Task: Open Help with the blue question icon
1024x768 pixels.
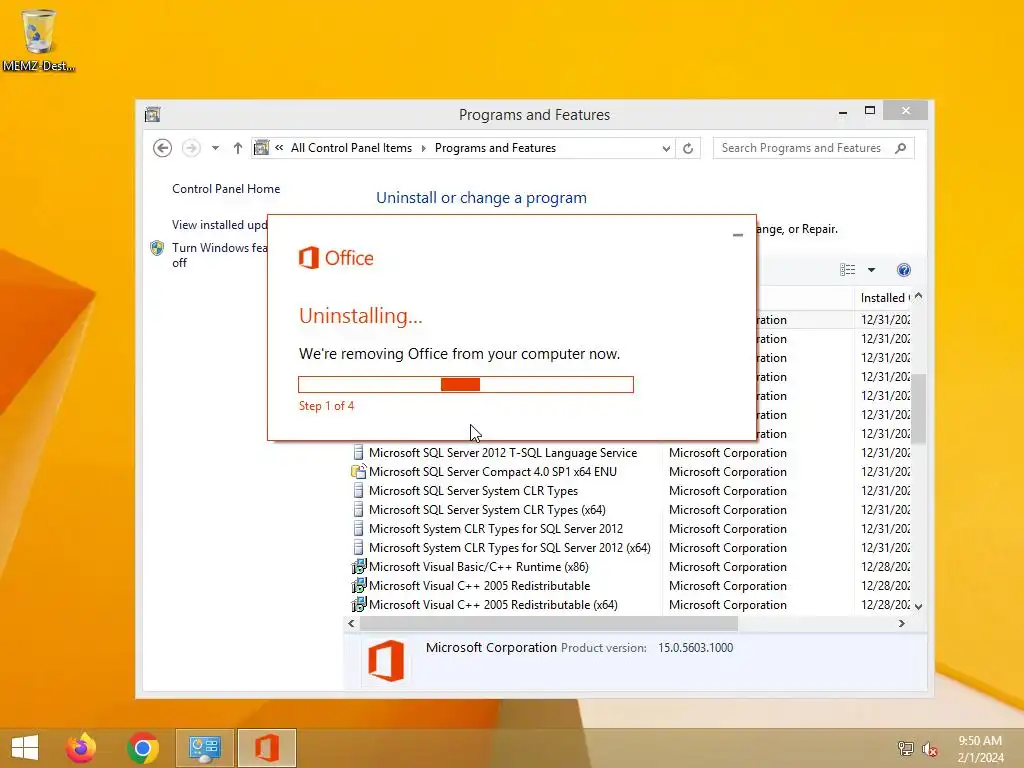Action: [904, 270]
